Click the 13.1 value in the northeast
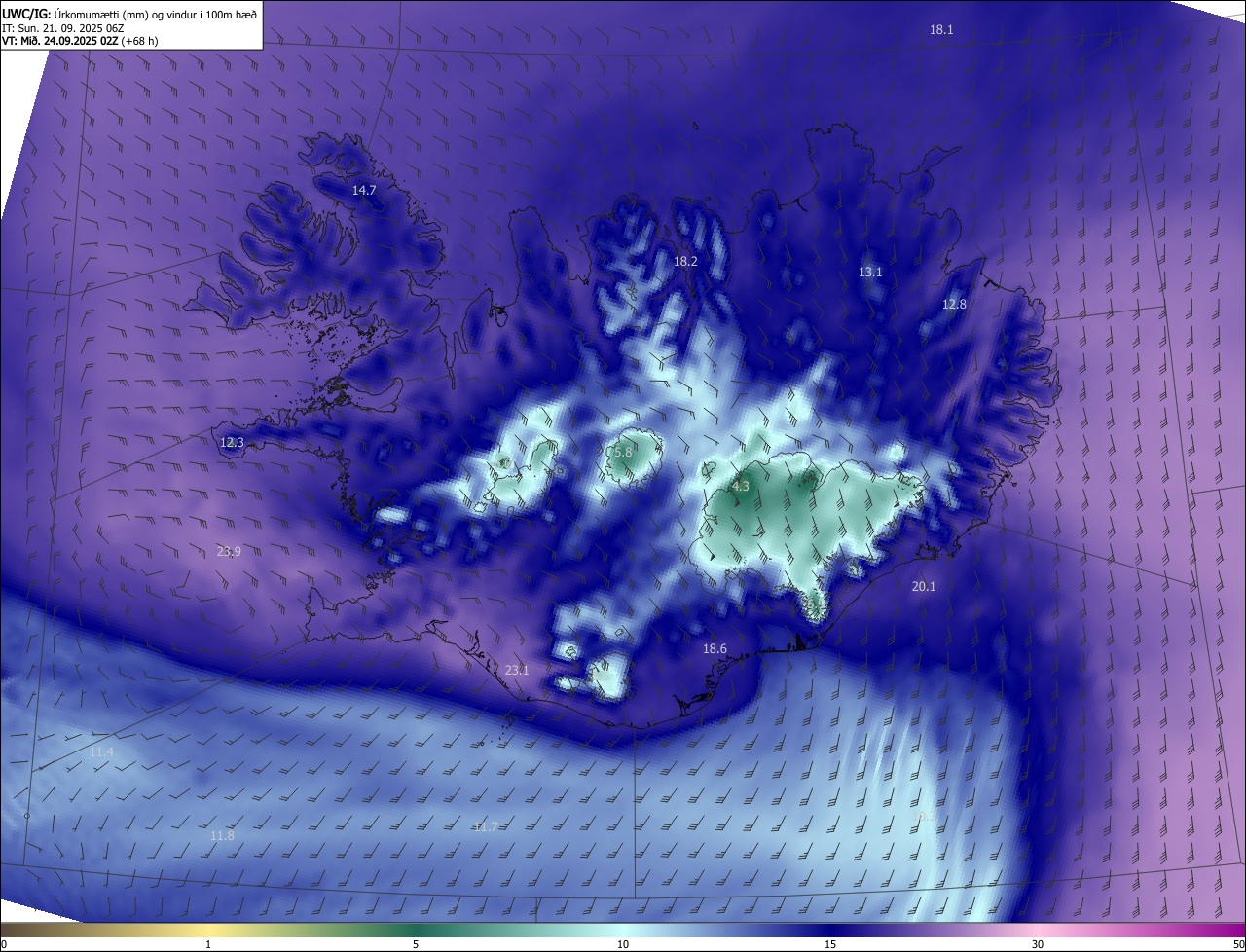 tap(870, 273)
